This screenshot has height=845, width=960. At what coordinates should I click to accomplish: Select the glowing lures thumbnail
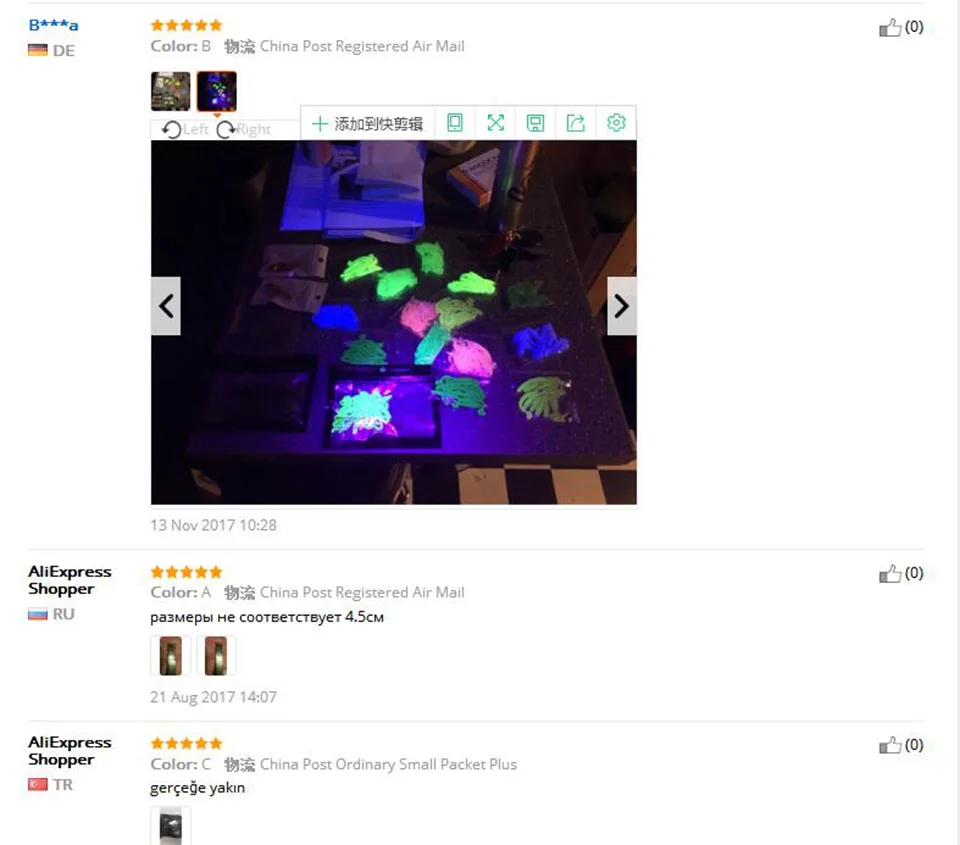click(x=217, y=91)
